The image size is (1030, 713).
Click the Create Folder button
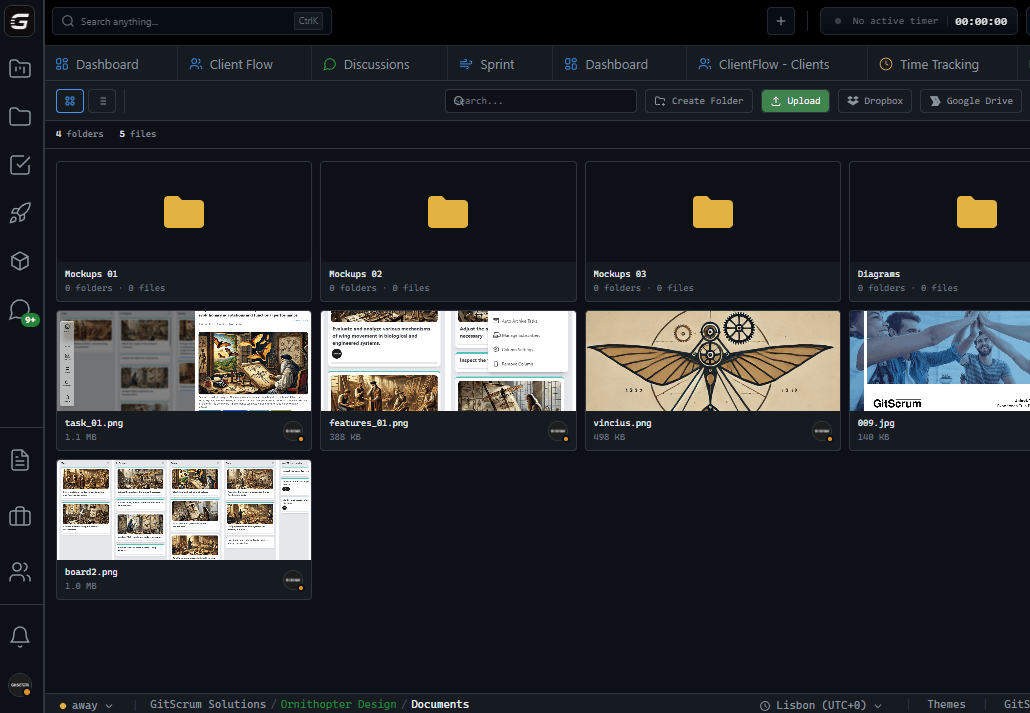pos(698,100)
